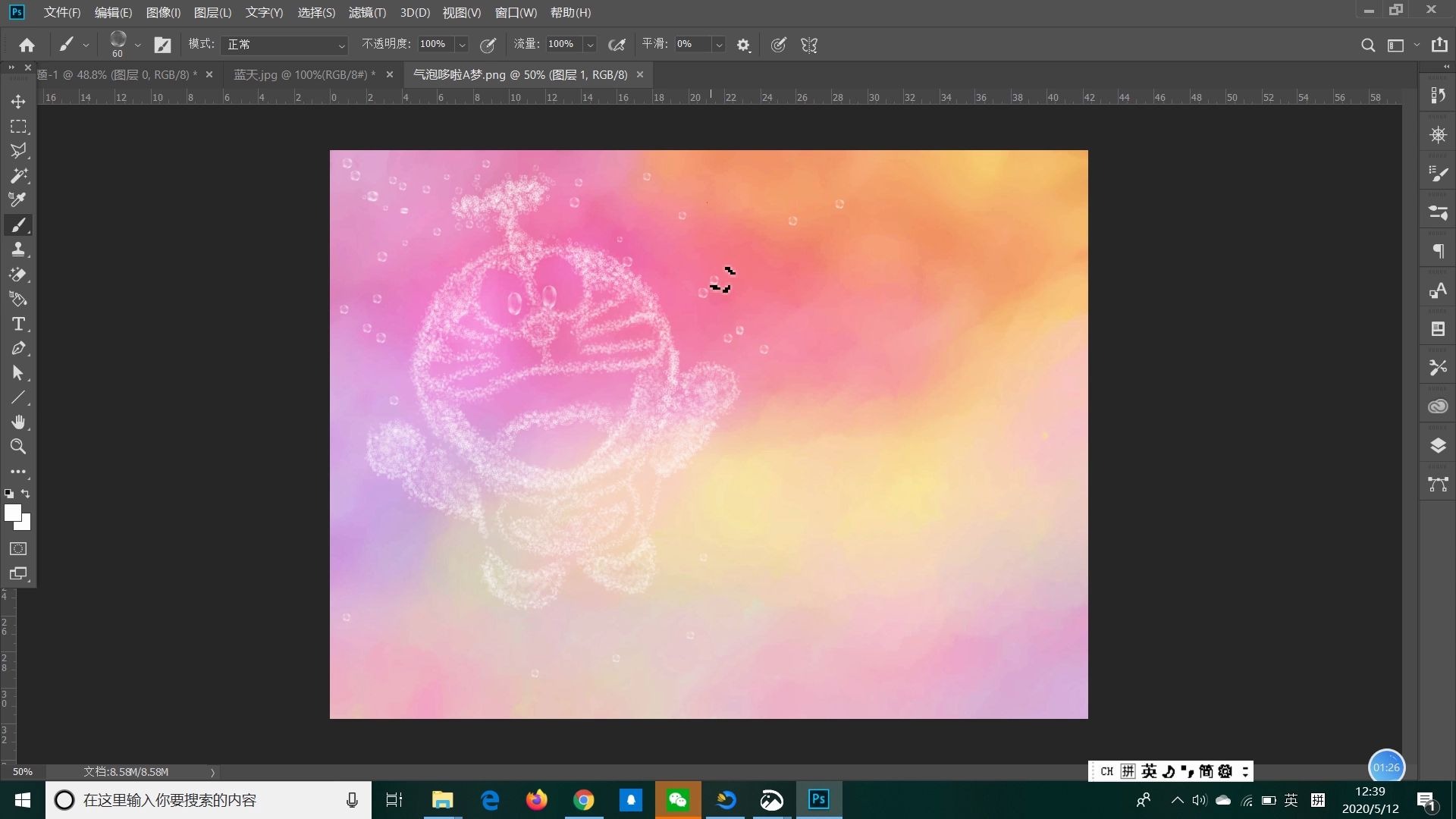Open the 滤镜(T) filter menu

point(367,12)
